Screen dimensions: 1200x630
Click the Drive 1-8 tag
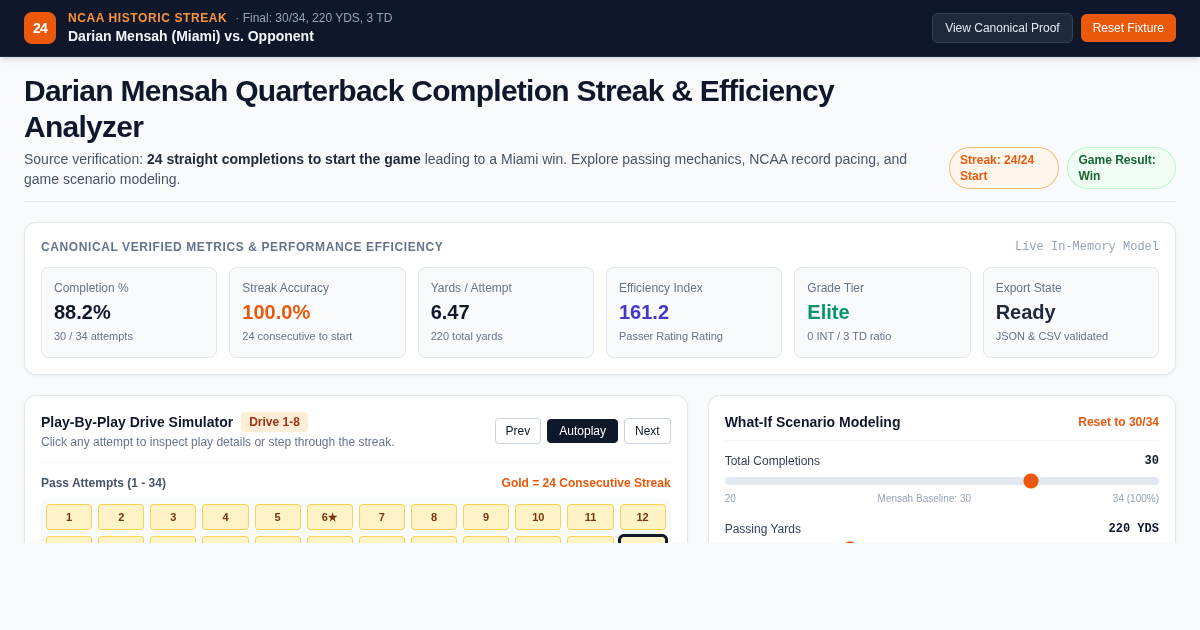point(274,422)
